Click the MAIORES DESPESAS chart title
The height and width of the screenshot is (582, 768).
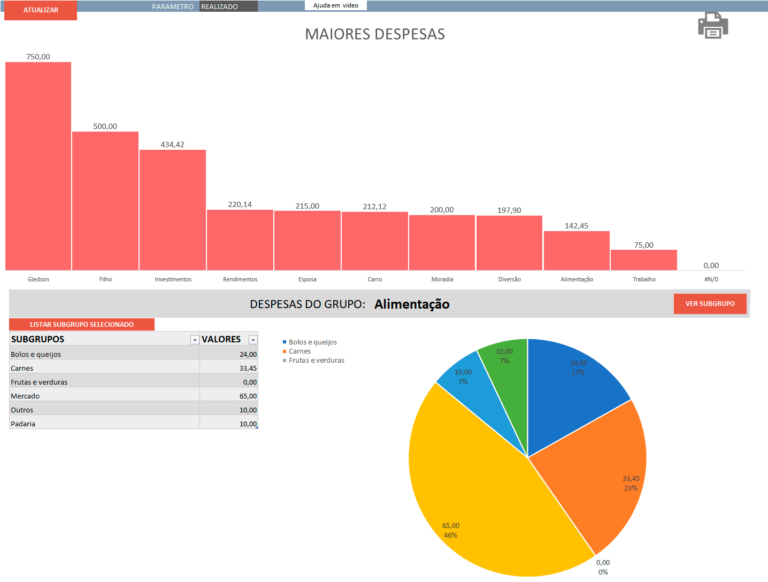[x=375, y=34]
